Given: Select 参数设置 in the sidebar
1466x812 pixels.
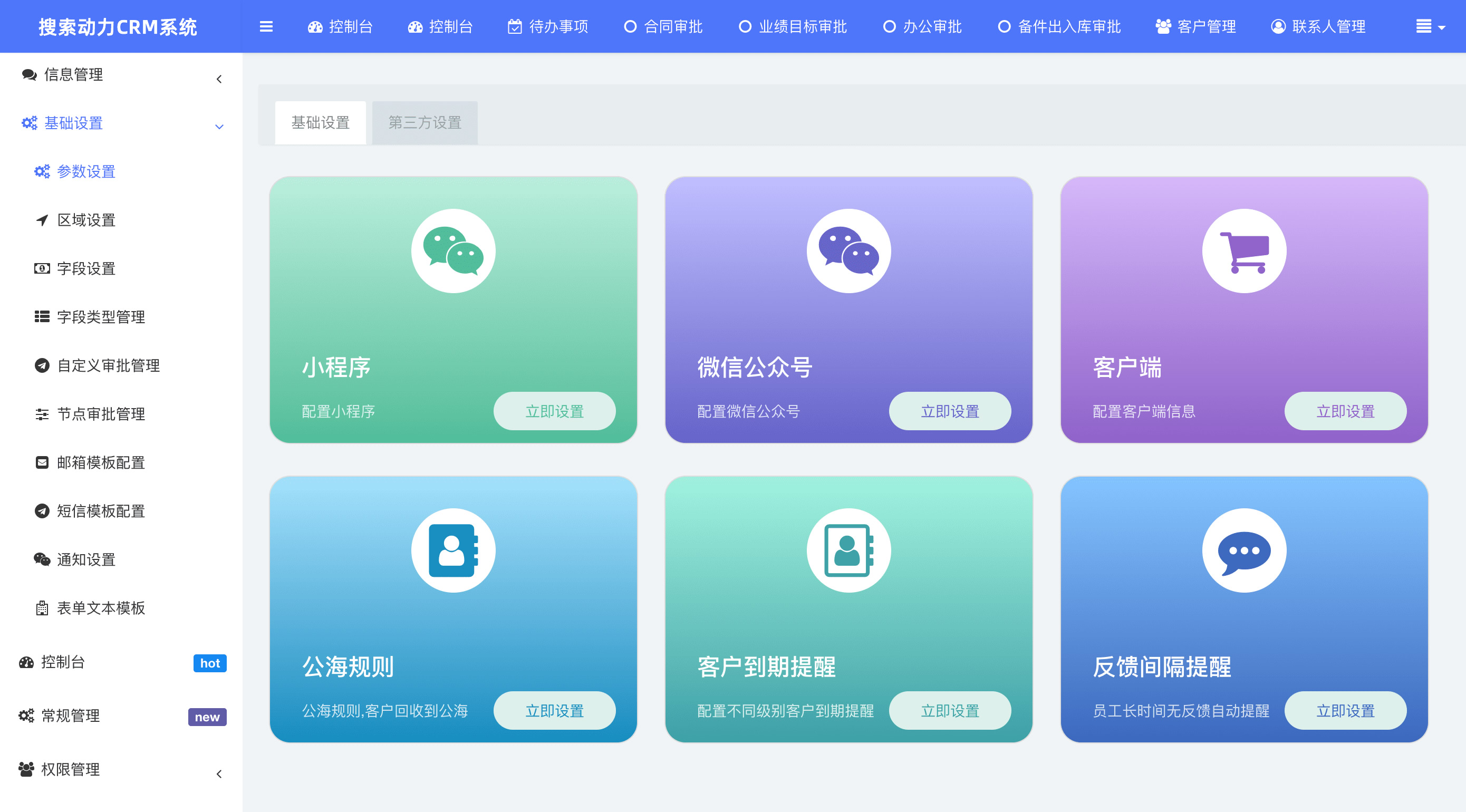Looking at the screenshot, I should pos(75,171).
